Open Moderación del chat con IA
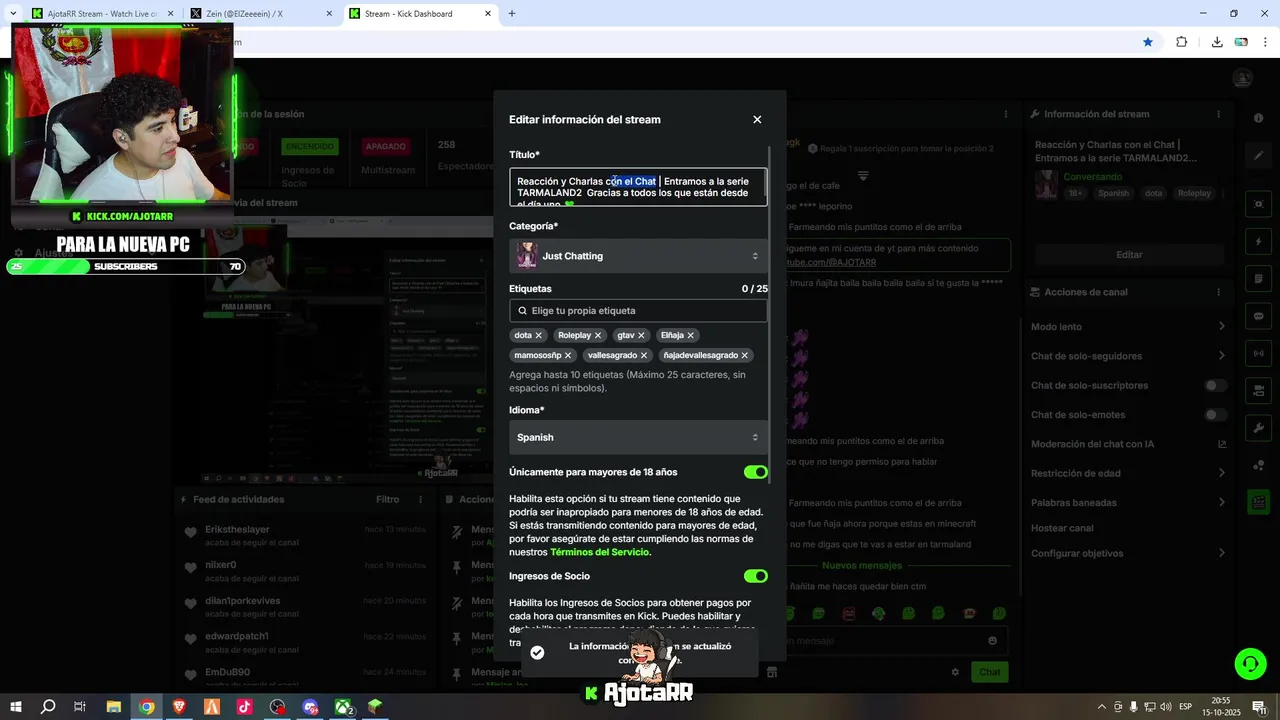 [1128, 444]
